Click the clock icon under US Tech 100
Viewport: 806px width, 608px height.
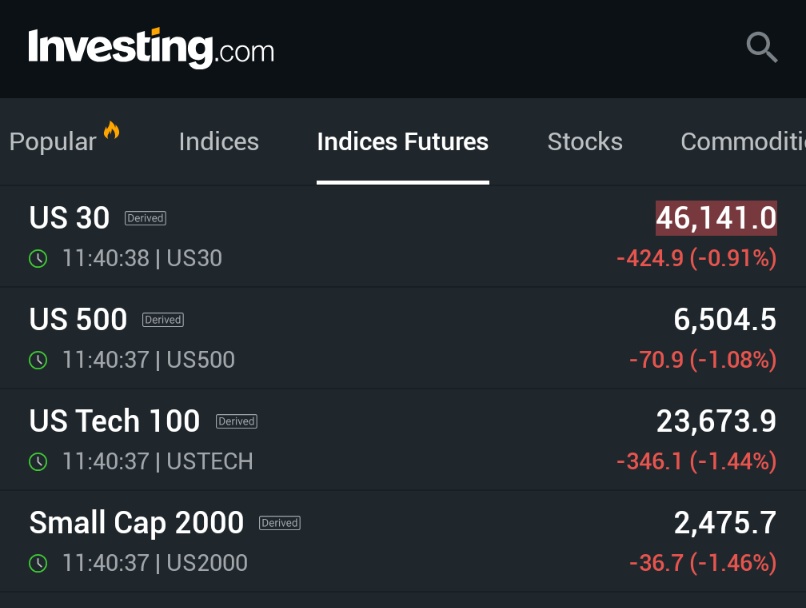pyautogui.click(x=38, y=462)
